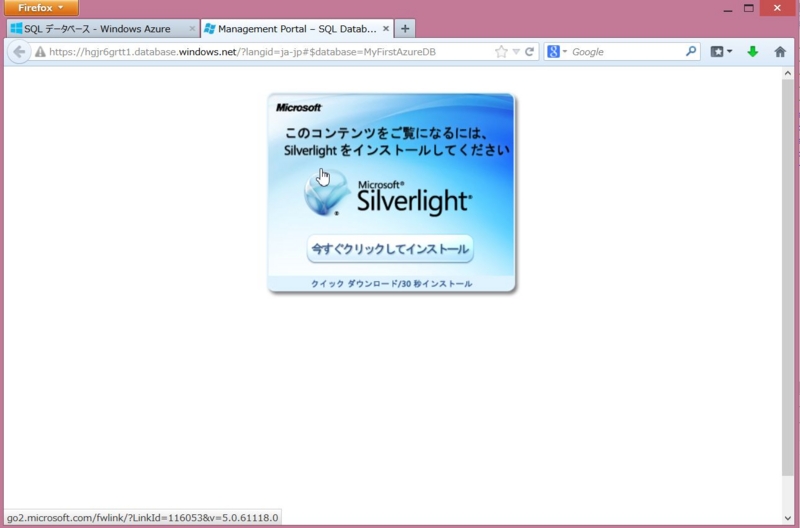Click the scrollbar up arrow
800x528 pixels.
point(788,73)
